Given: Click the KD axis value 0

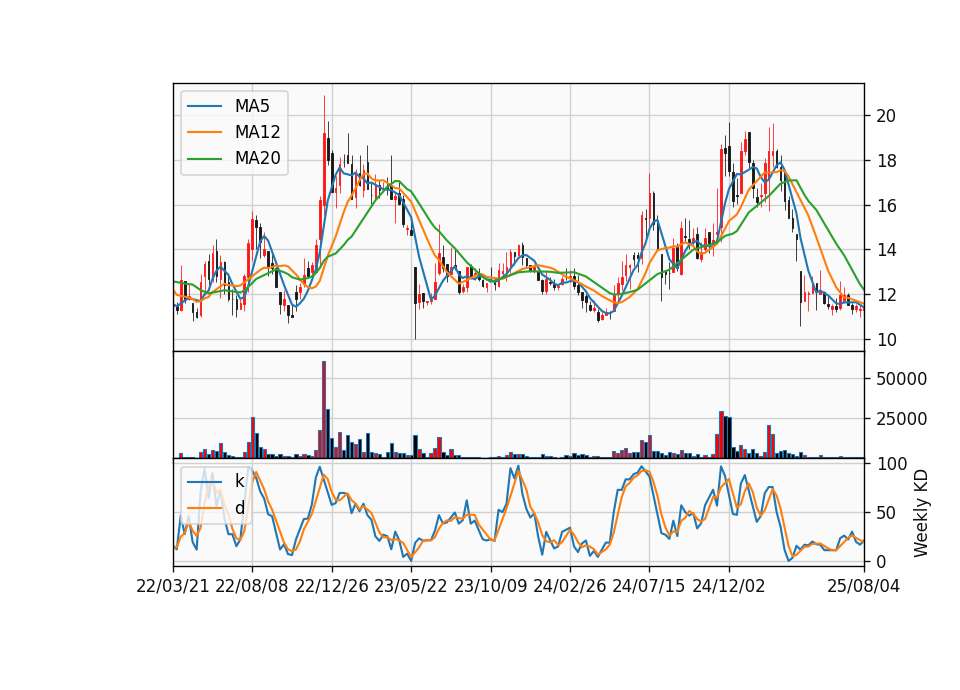Looking at the screenshot, I should point(881,561).
